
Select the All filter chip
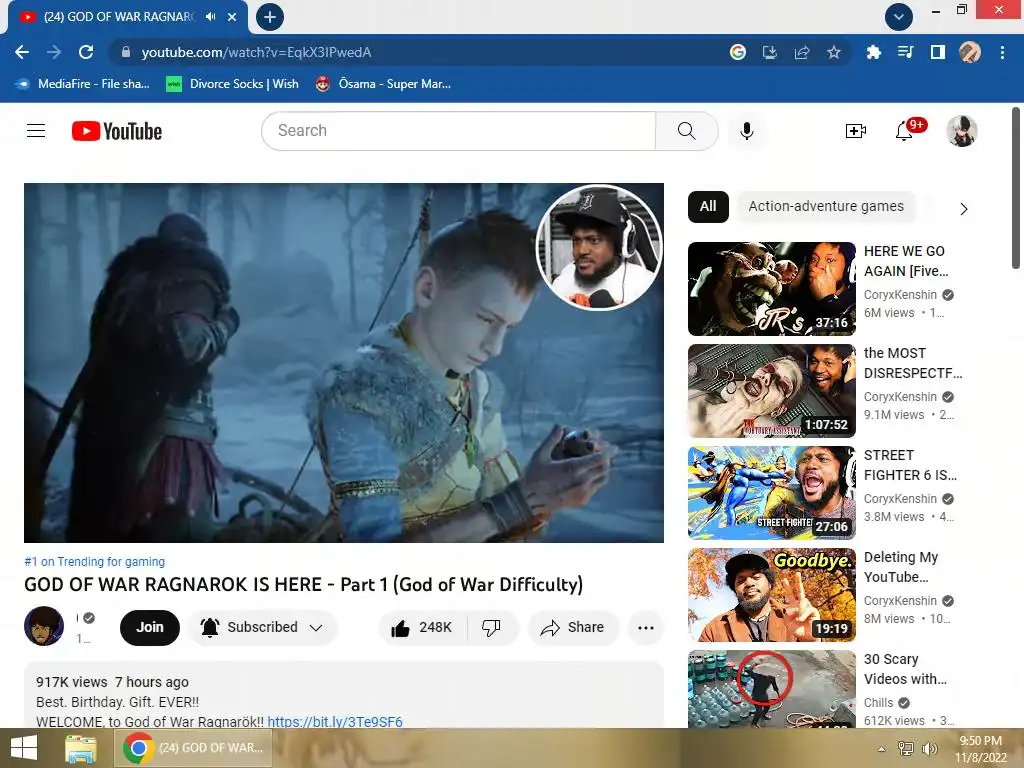pos(708,206)
